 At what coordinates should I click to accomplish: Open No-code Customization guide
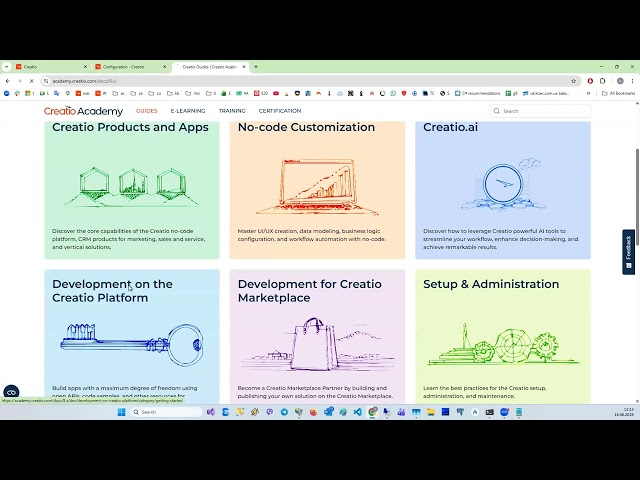[306, 127]
